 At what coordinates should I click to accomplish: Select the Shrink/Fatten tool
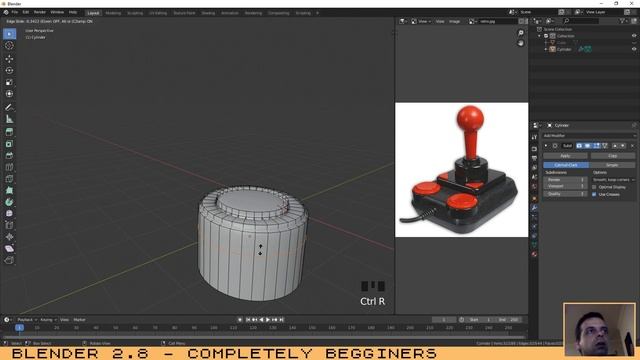pyautogui.click(x=9, y=237)
